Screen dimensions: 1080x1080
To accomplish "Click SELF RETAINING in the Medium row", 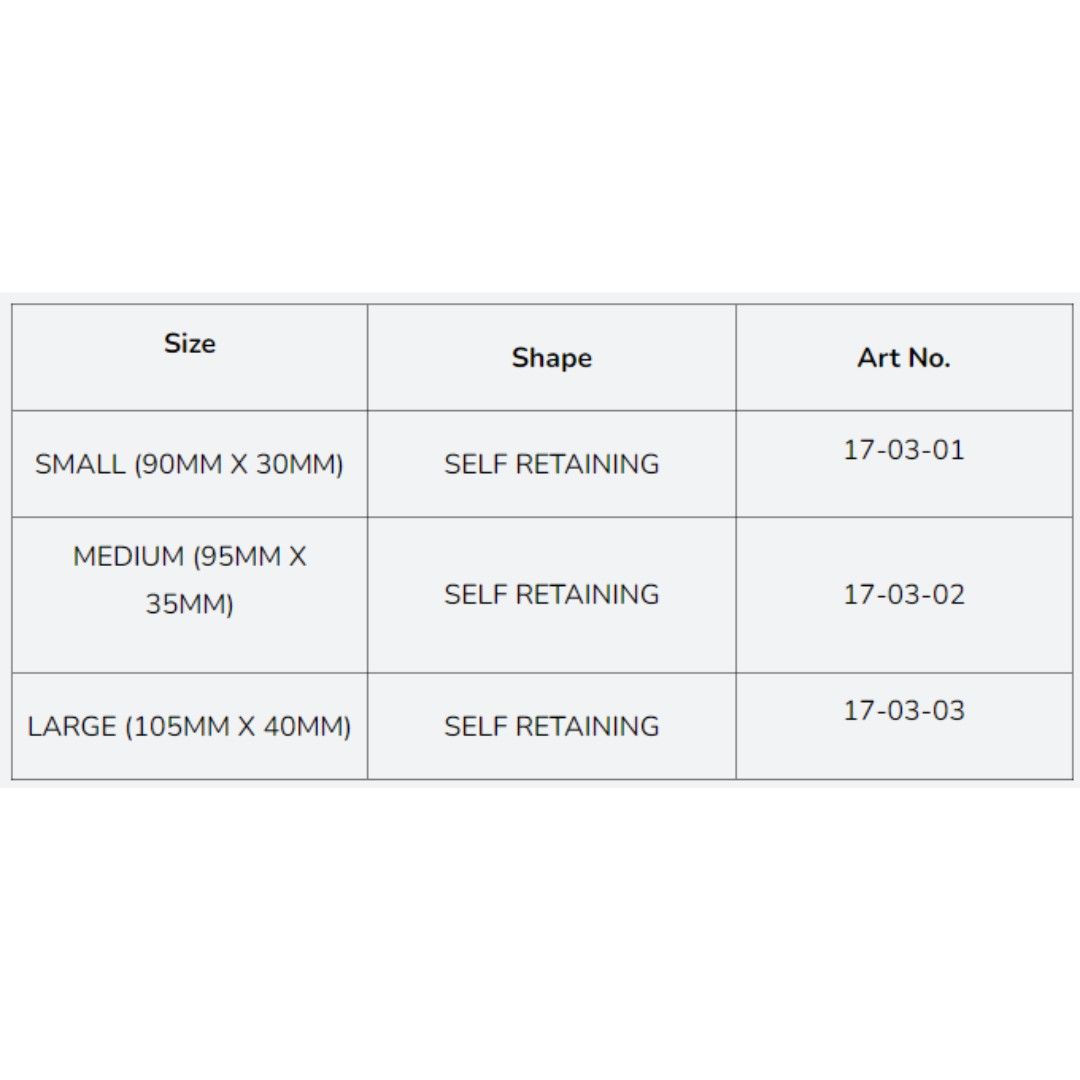I will [551, 594].
